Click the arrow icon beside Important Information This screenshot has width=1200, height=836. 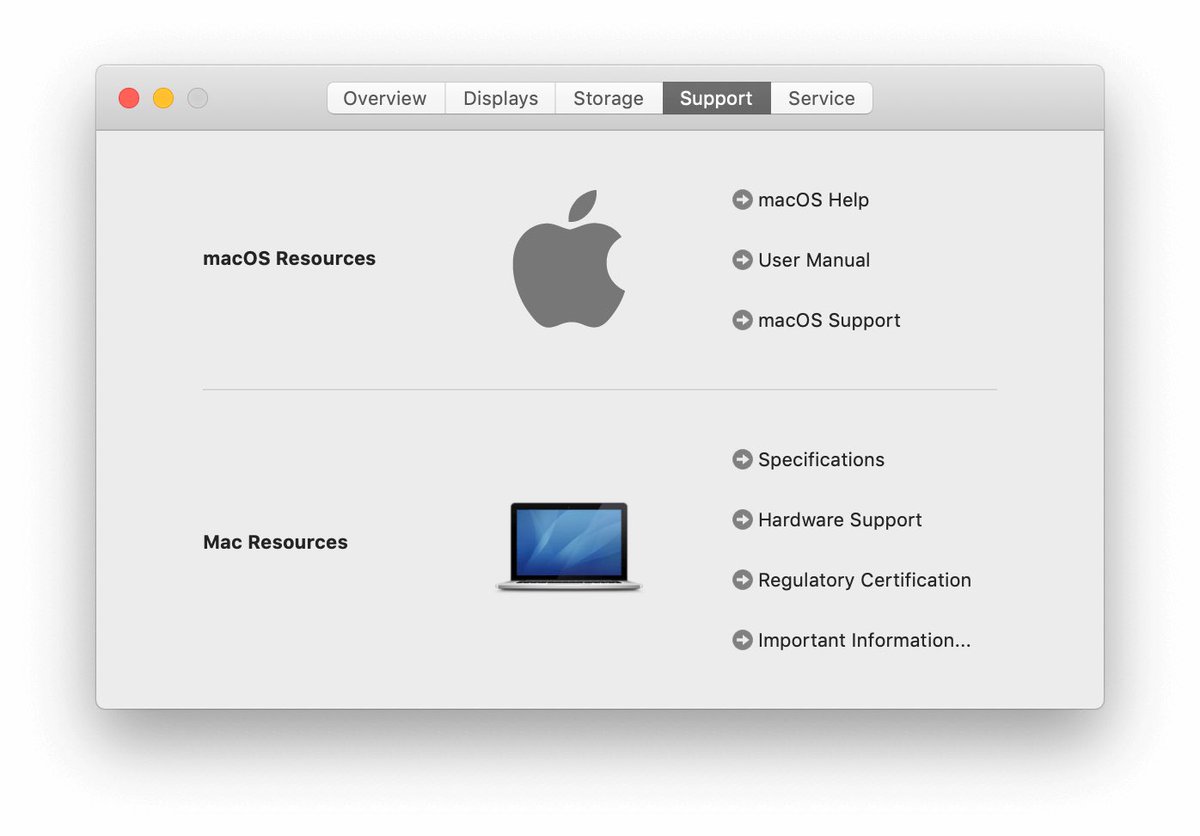pyautogui.click(x=742, y=640)
